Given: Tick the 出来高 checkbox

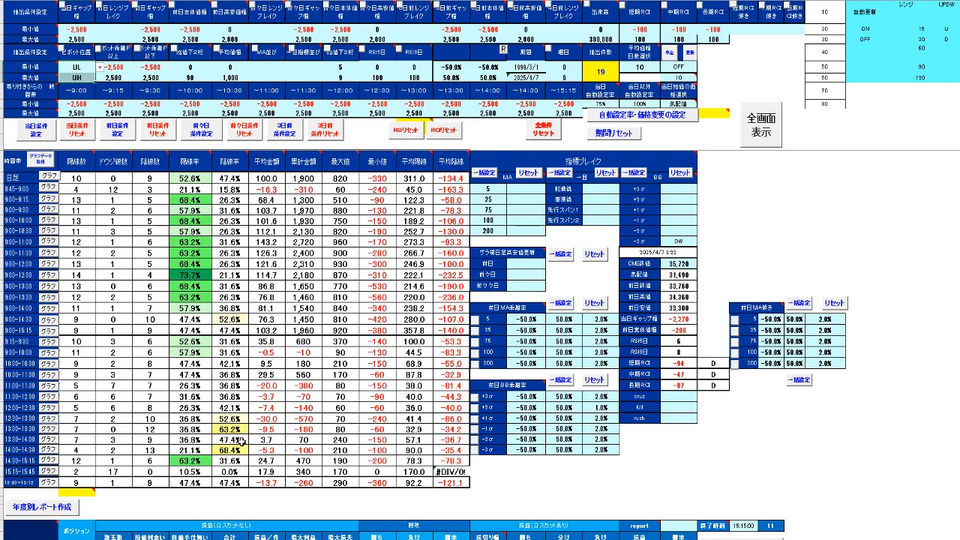Looking at the screenshot, I should (x=586, y=6).
